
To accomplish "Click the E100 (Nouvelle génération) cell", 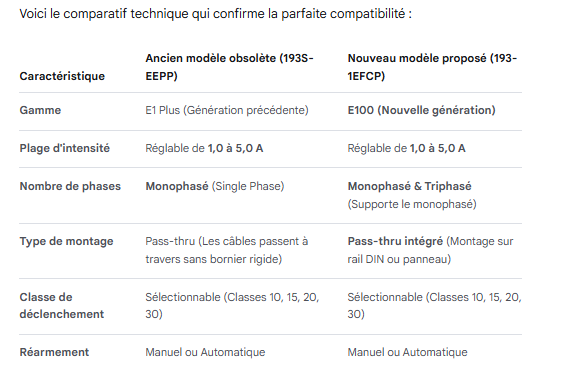I will [x=421, y=110].
